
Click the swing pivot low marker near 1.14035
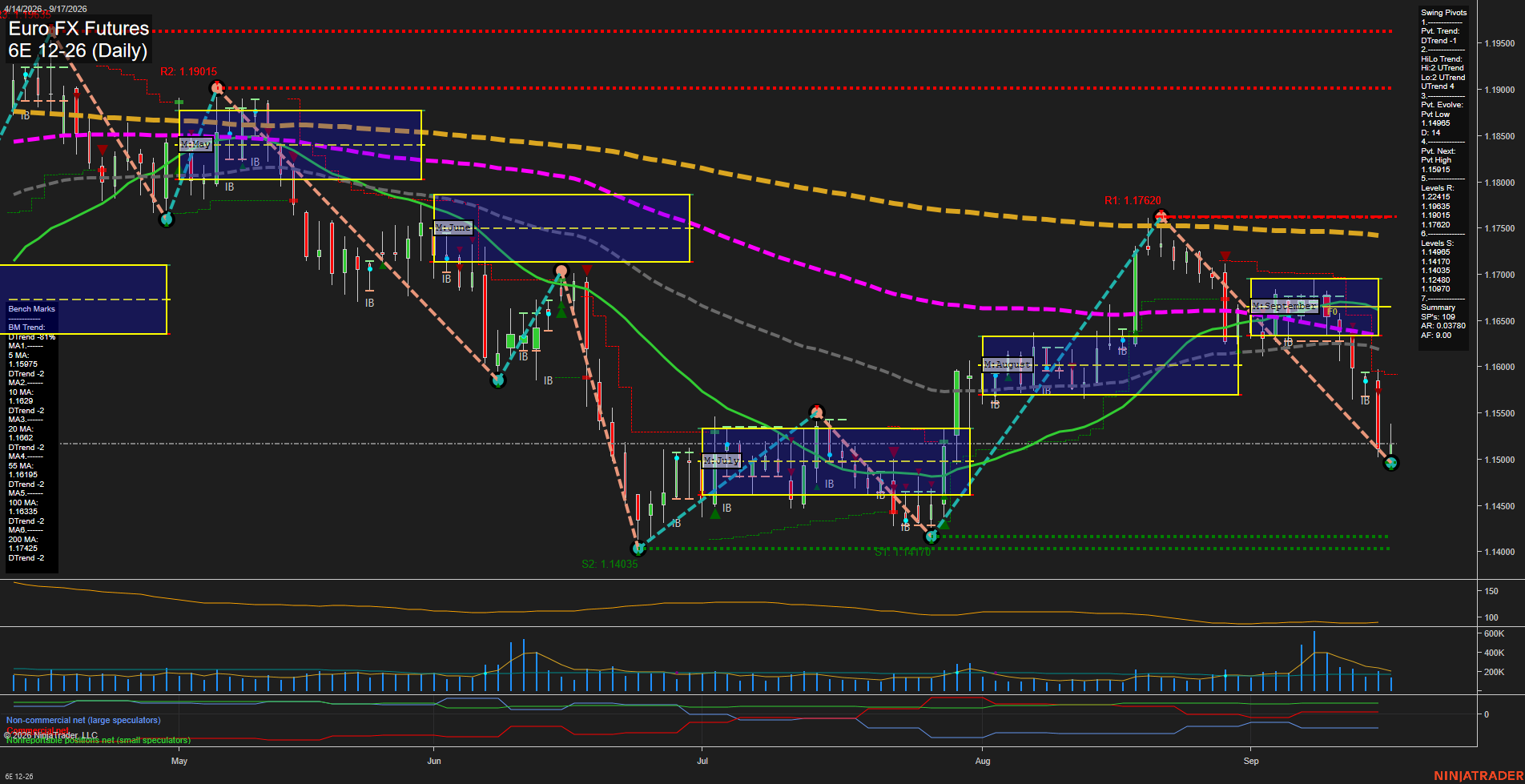pyautogui.click(x=638, y=549)
